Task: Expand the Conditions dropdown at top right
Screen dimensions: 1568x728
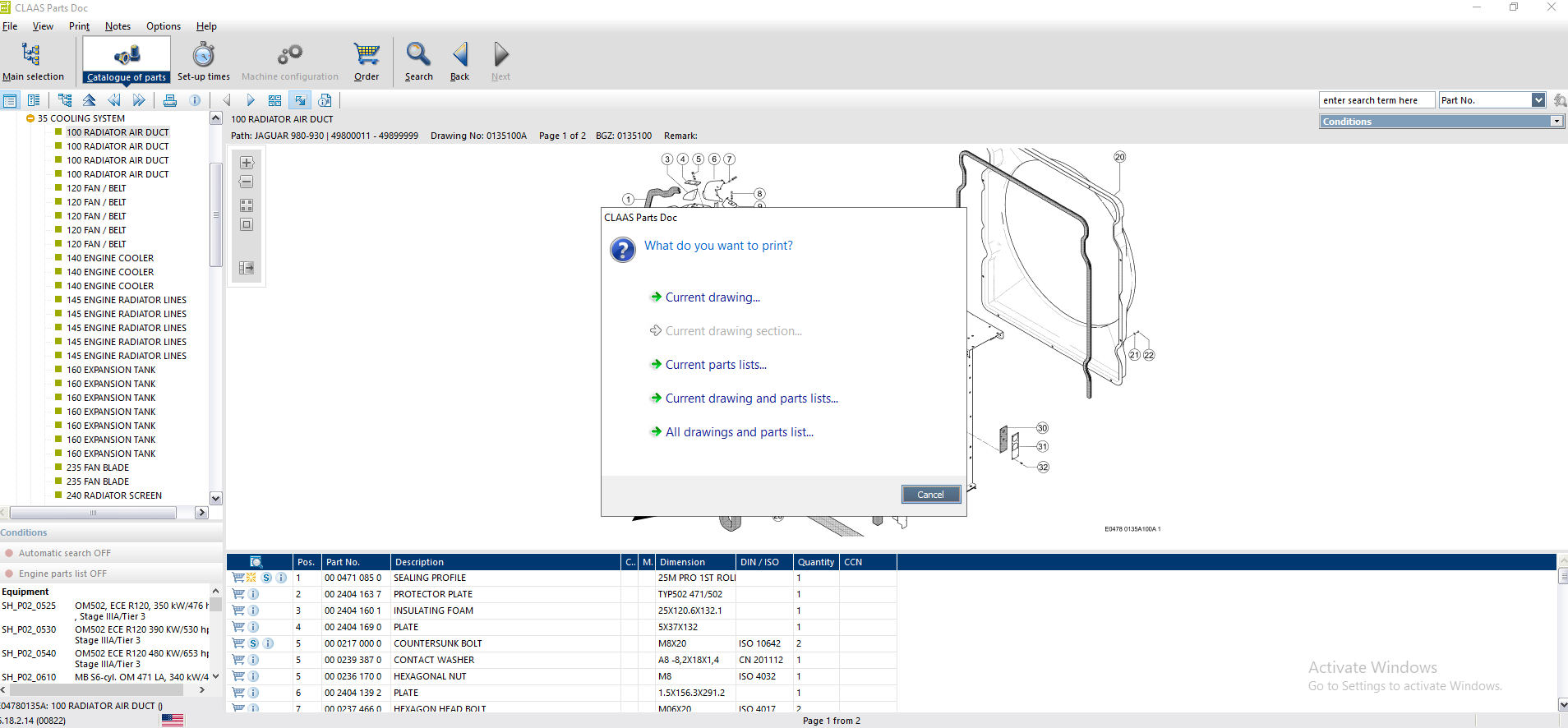Action: coord(1556,122)
